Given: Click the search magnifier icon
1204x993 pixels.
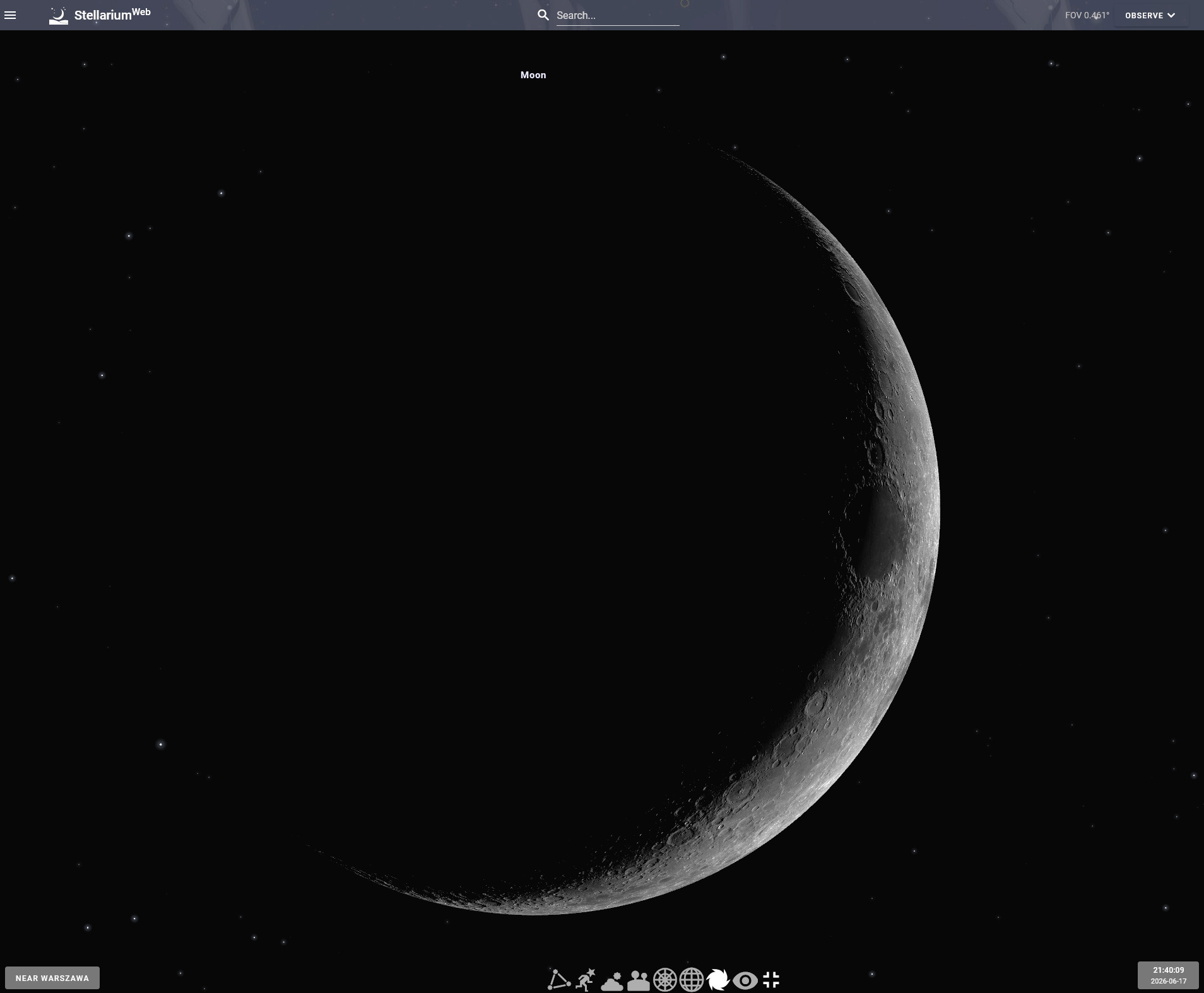Looking at the screenshot, I should coord(543,15).
